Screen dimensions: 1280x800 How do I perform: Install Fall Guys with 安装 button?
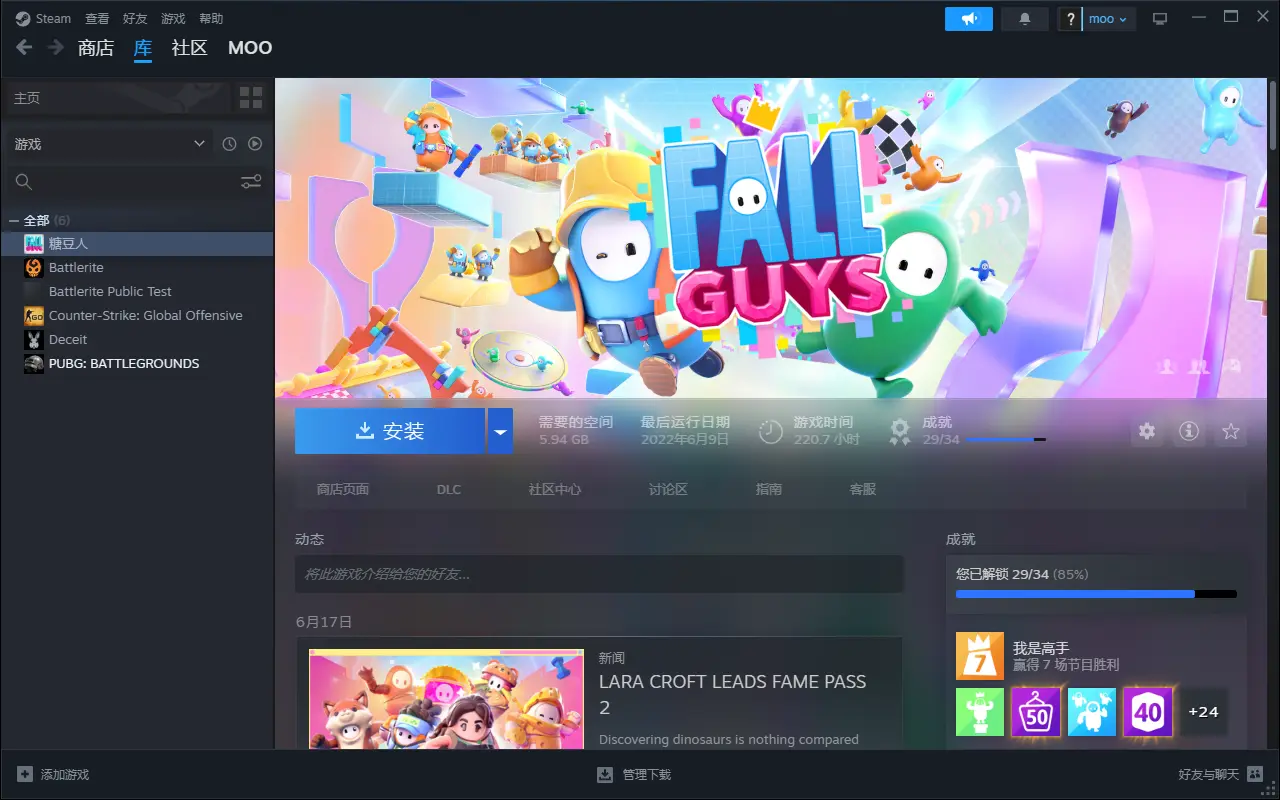[390, 431]
